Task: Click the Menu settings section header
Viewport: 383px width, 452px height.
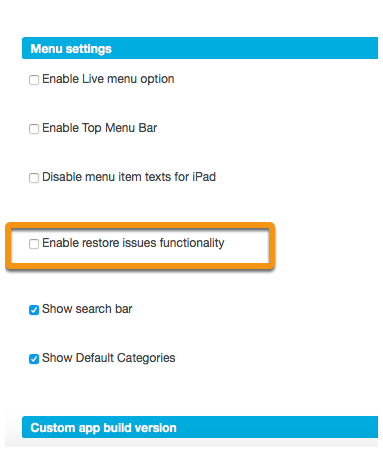Action: [x=200, y=48]
